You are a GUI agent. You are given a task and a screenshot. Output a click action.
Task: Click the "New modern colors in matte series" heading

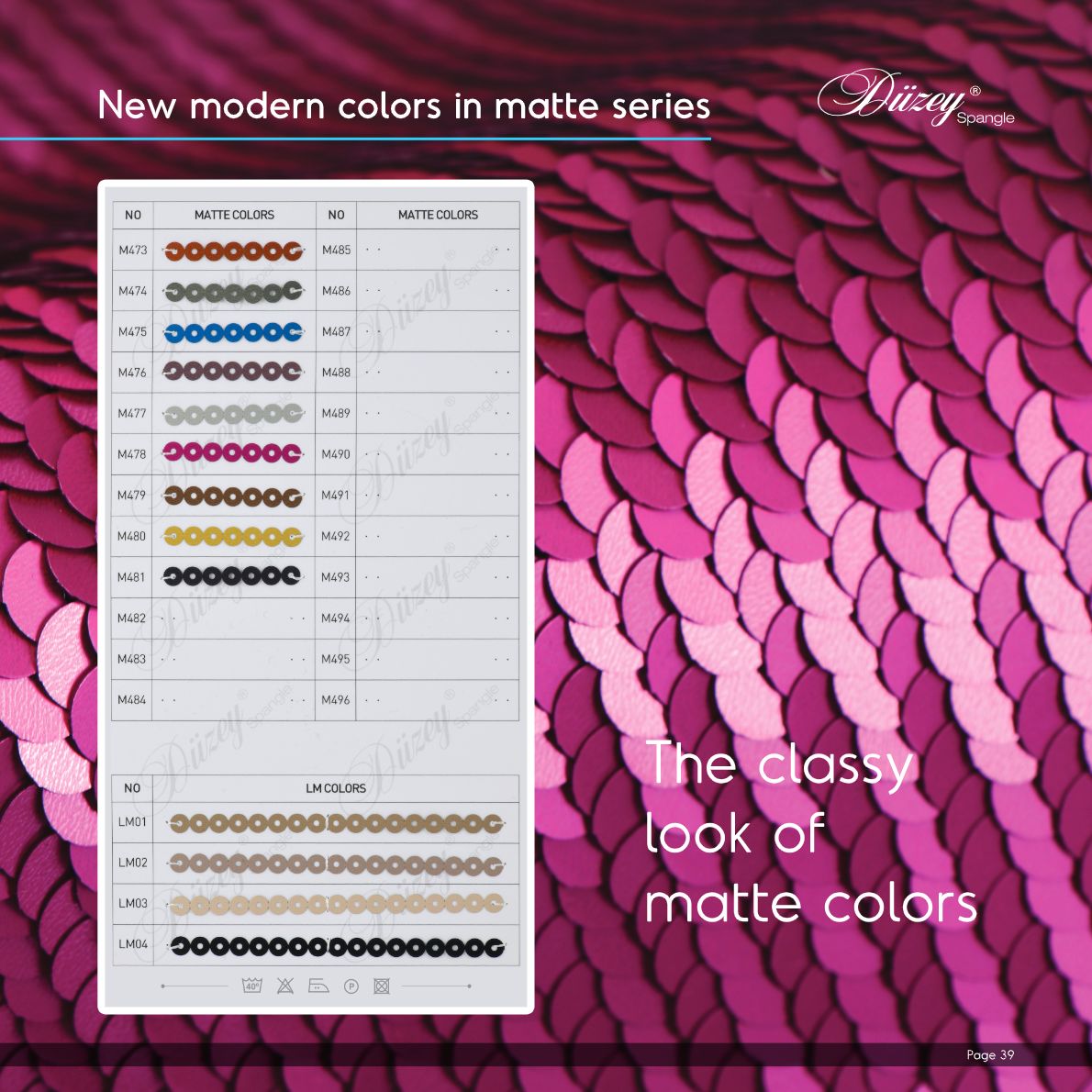[x=404, y=106]
